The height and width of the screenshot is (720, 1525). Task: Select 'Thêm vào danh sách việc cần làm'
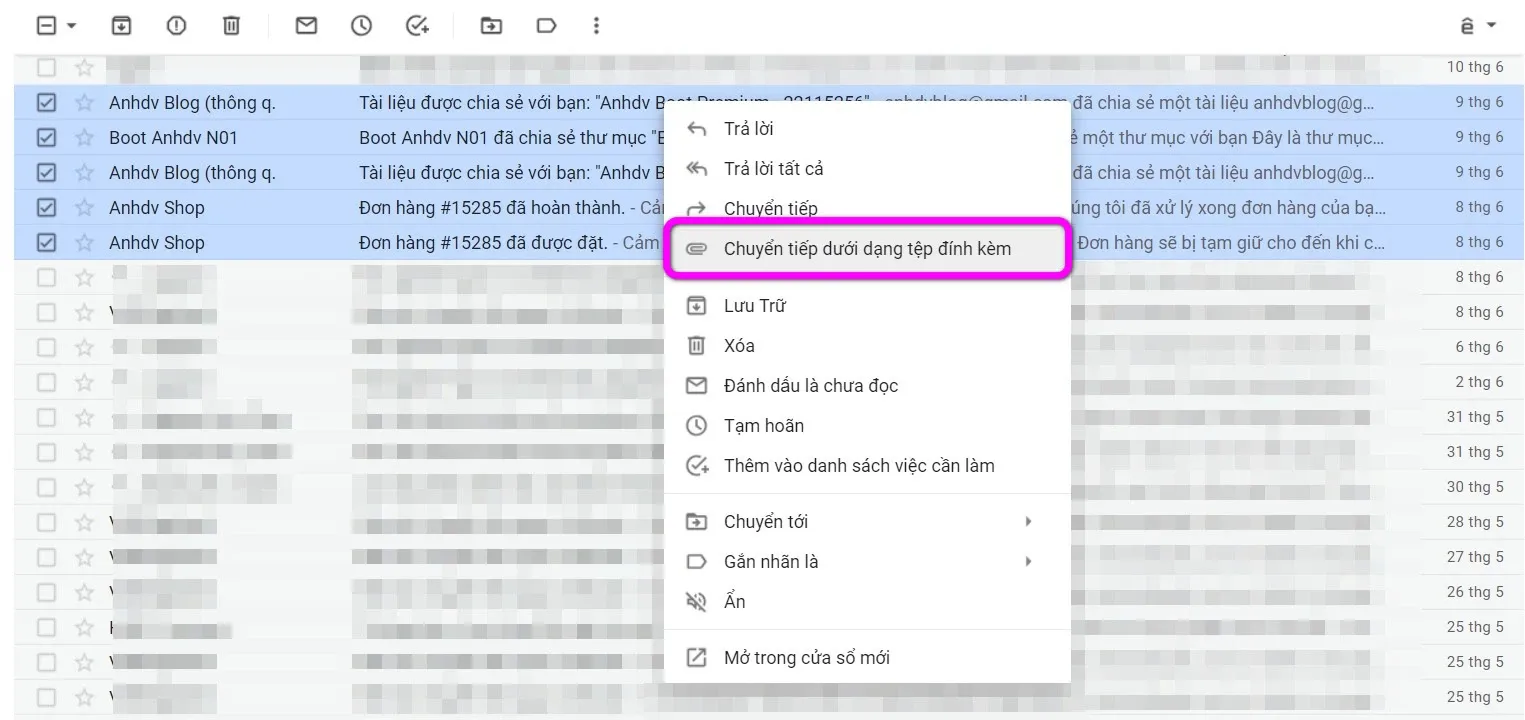click(867, 466)
